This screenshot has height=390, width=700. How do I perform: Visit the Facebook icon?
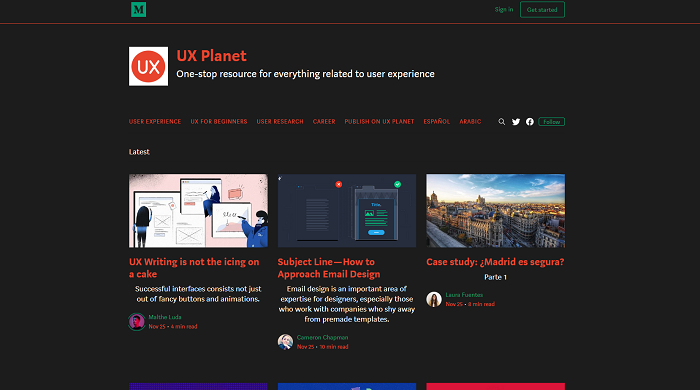click(530, 122)
